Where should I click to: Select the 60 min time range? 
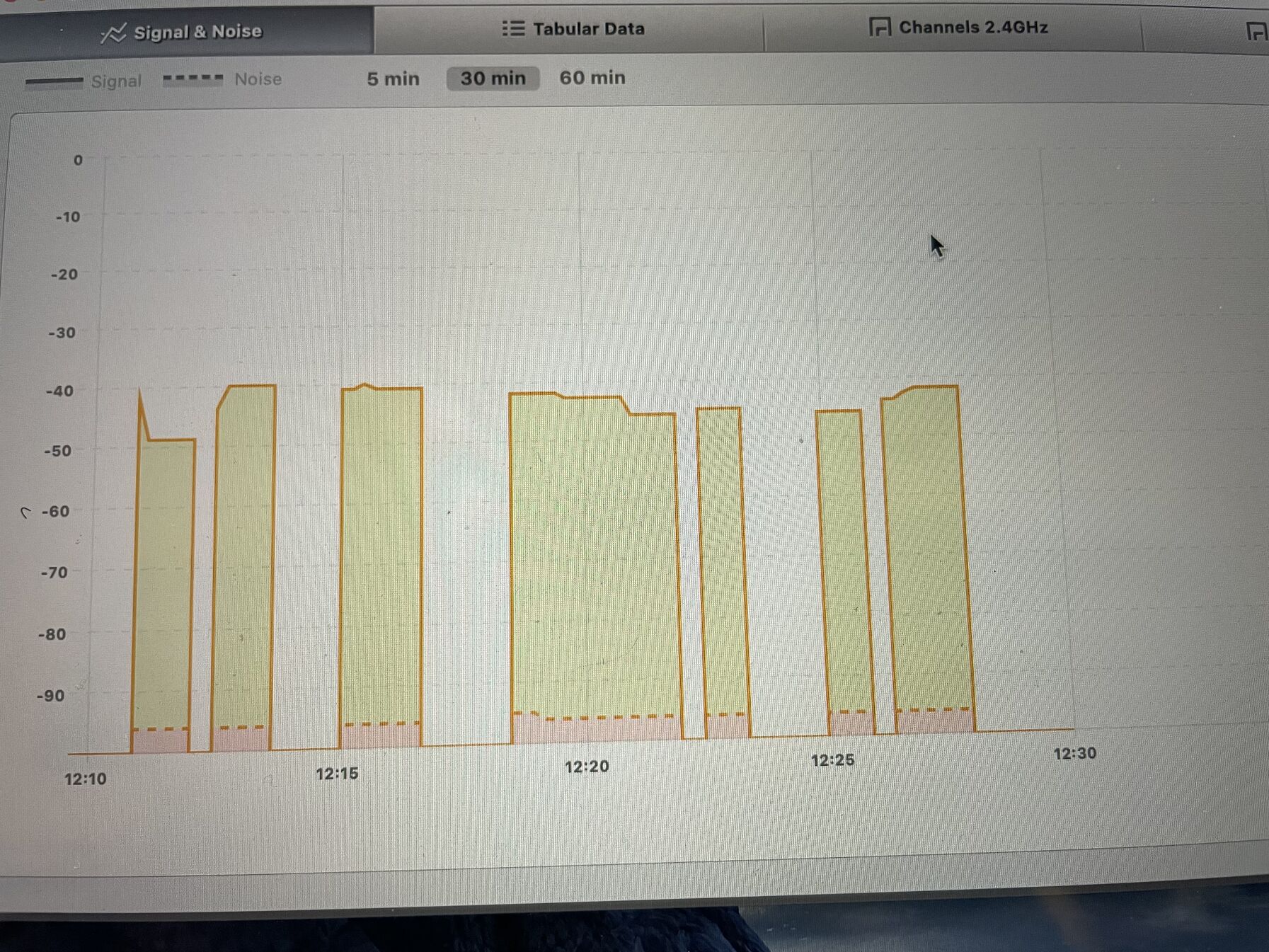click(x=592, y=77)
